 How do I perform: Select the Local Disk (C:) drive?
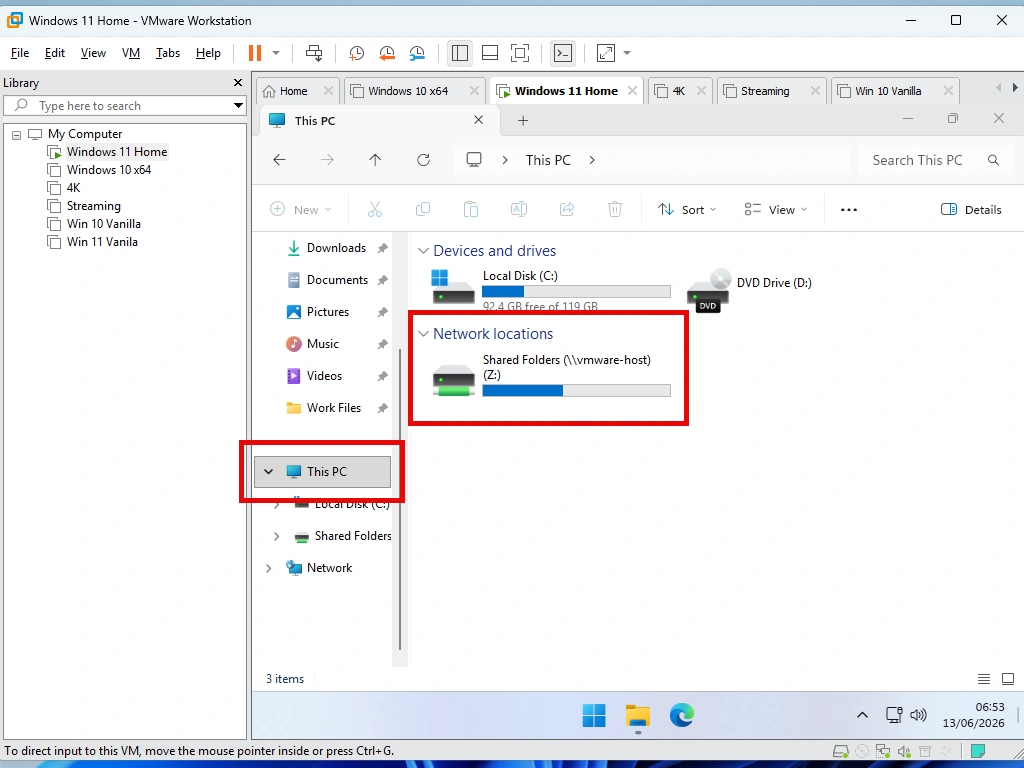551,289
